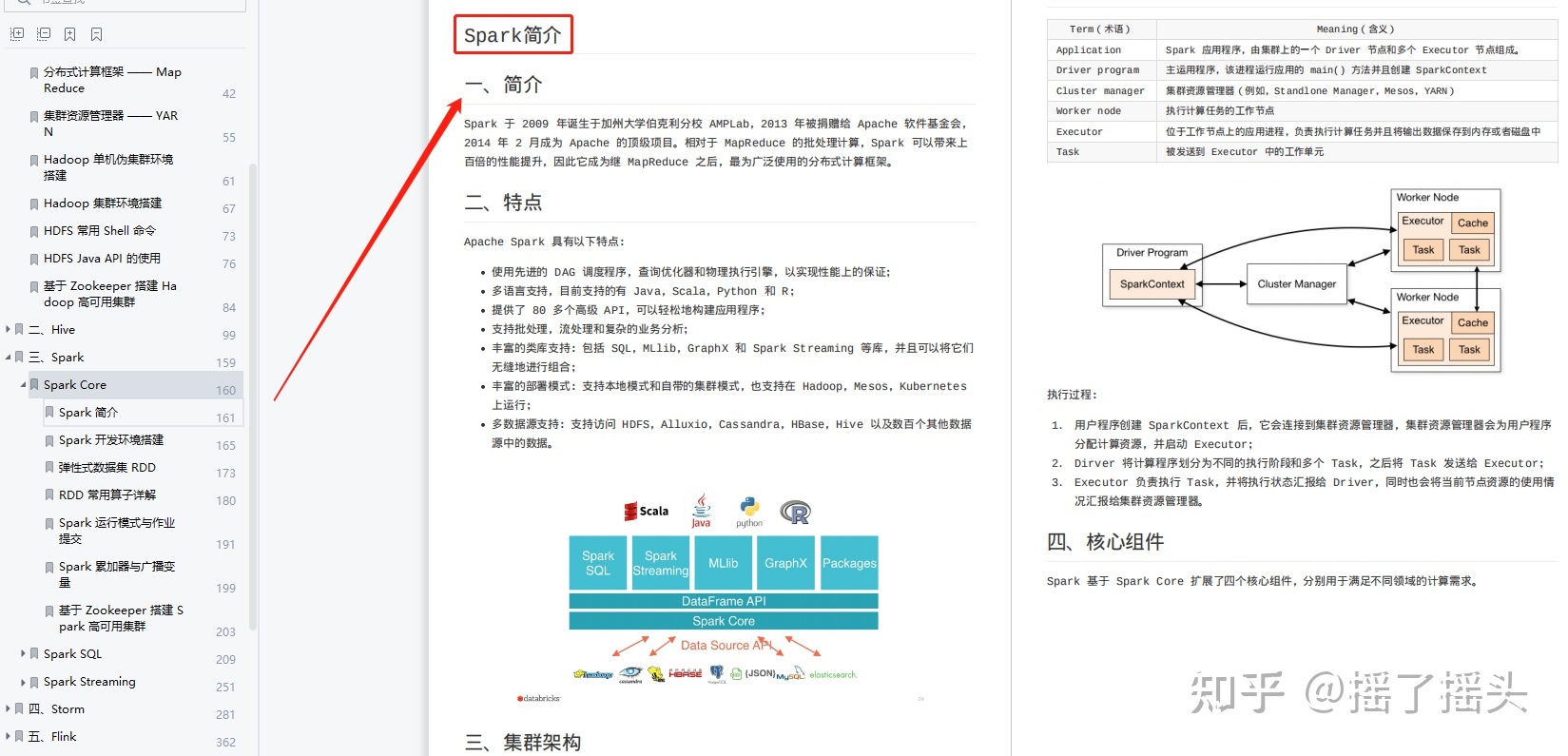Click the SparkContext box in architecture diagram

(1152, 283)
